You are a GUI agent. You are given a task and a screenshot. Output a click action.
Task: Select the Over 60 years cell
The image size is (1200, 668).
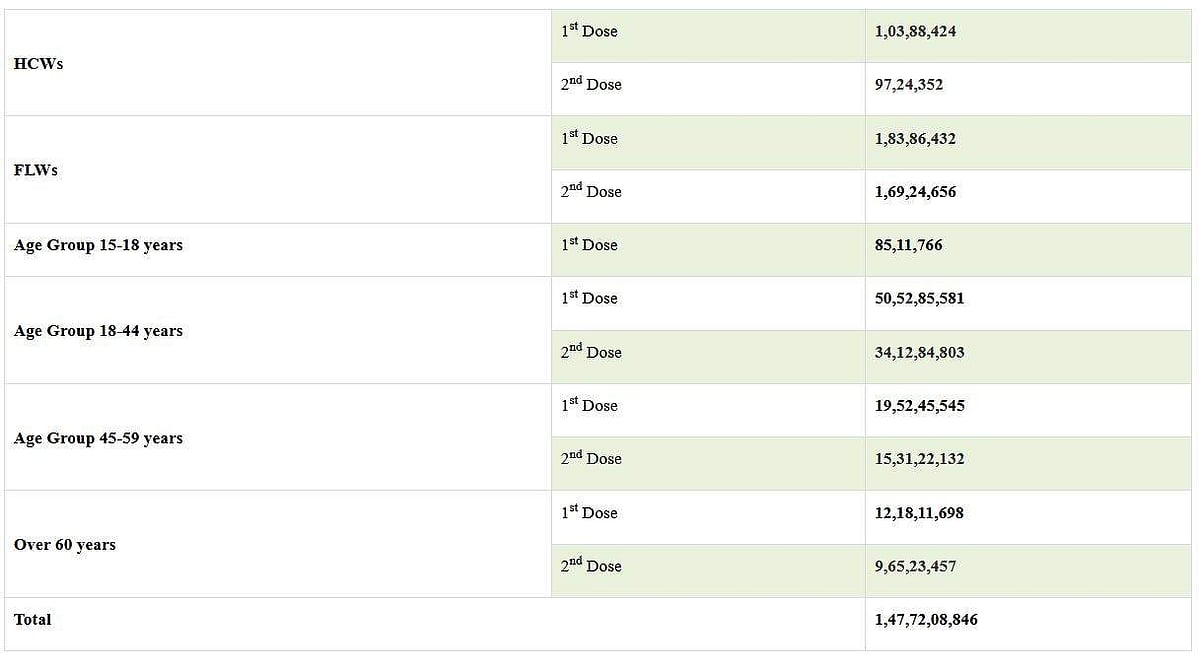[65, 545]
